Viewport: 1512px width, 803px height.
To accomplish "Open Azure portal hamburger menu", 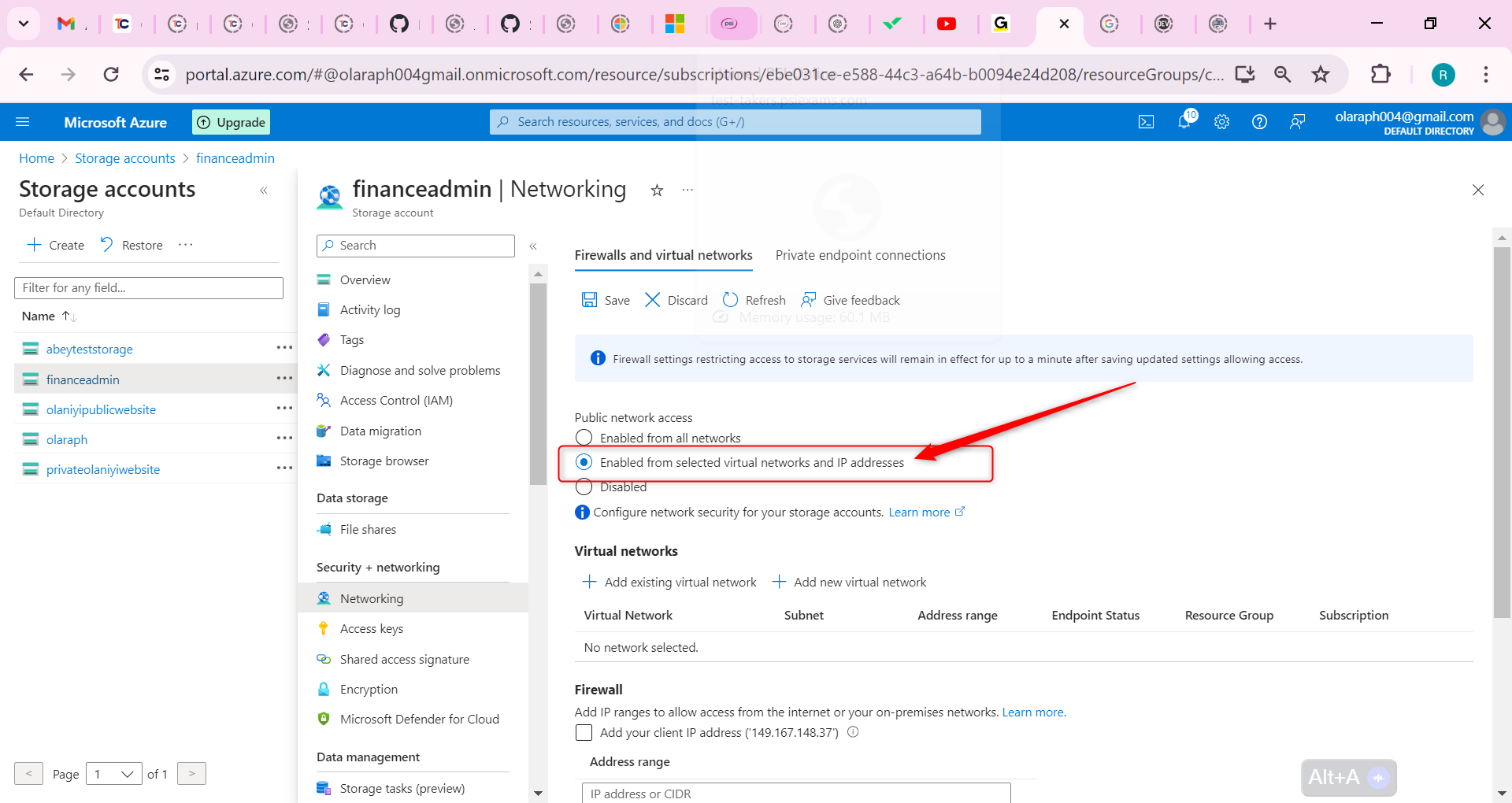I will [23, 122].
